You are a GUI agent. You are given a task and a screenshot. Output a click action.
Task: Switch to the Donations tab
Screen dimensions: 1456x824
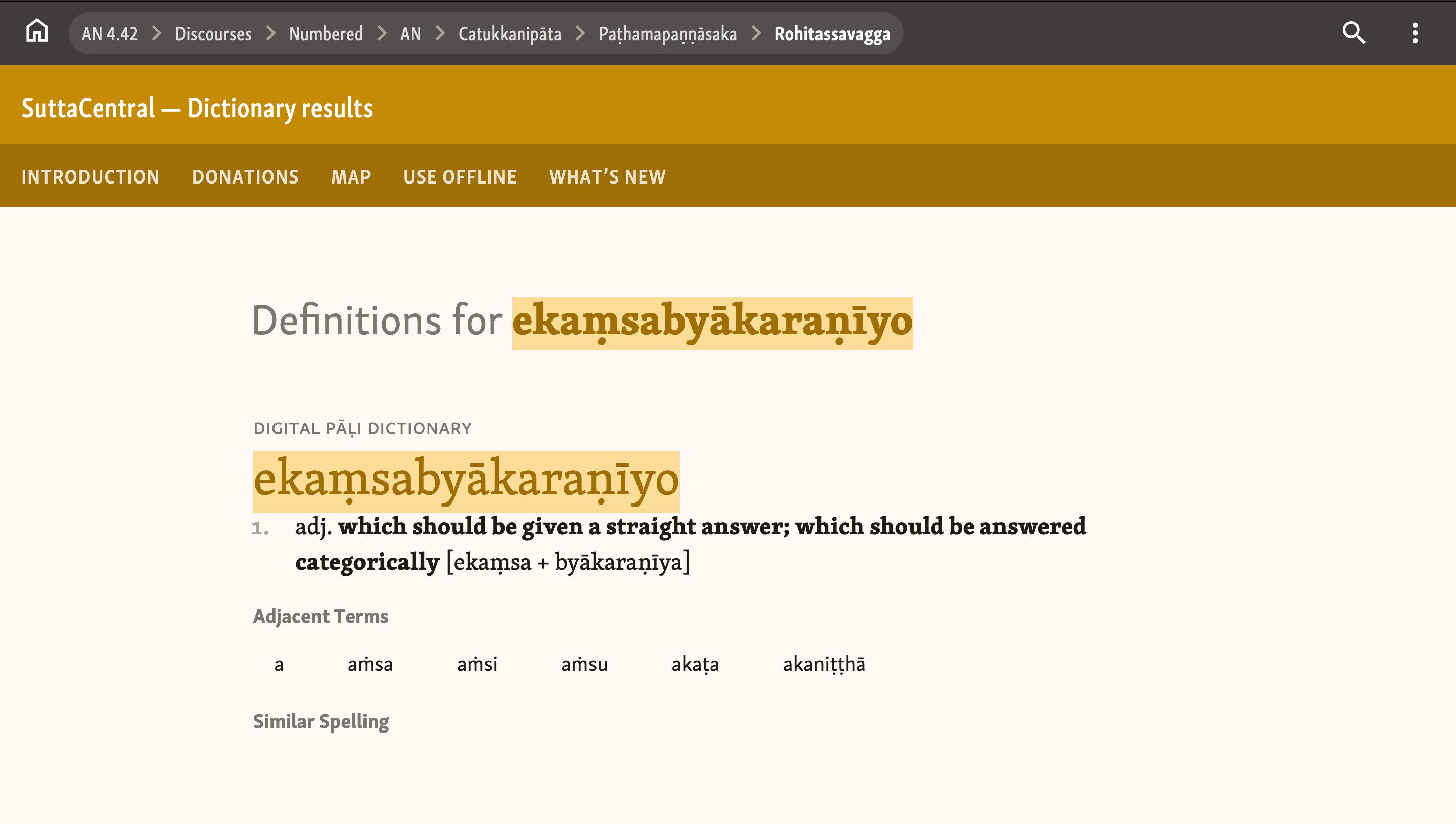point(245,177)
